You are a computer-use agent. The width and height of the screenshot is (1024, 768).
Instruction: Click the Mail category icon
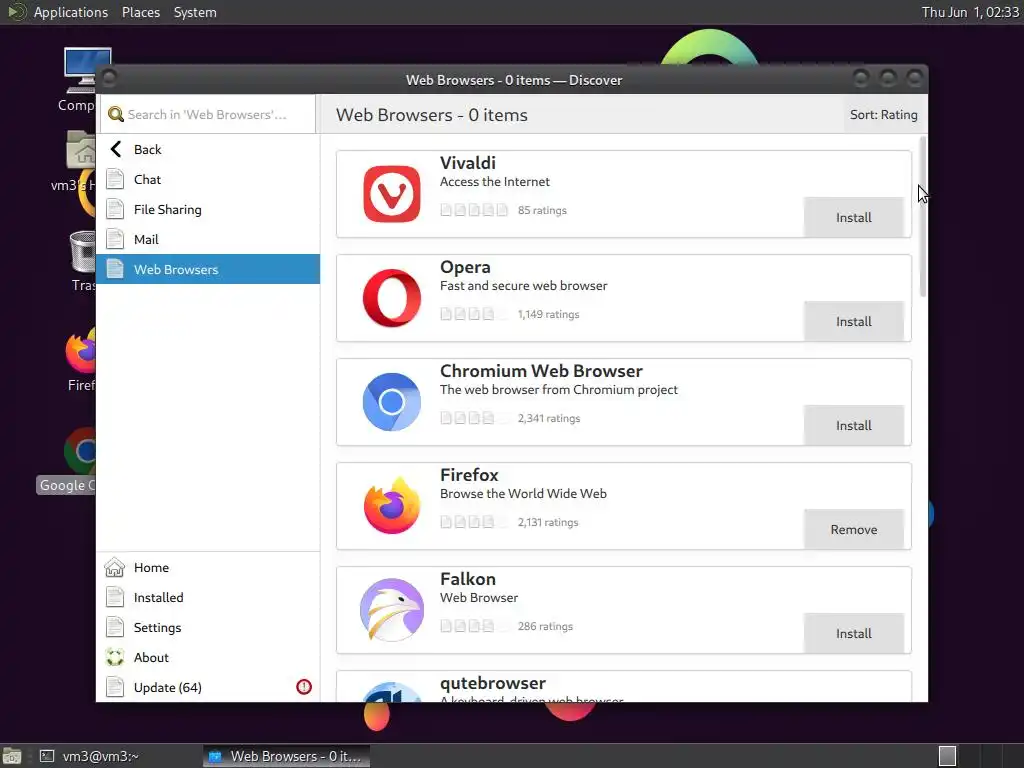(x=115, y=239)
